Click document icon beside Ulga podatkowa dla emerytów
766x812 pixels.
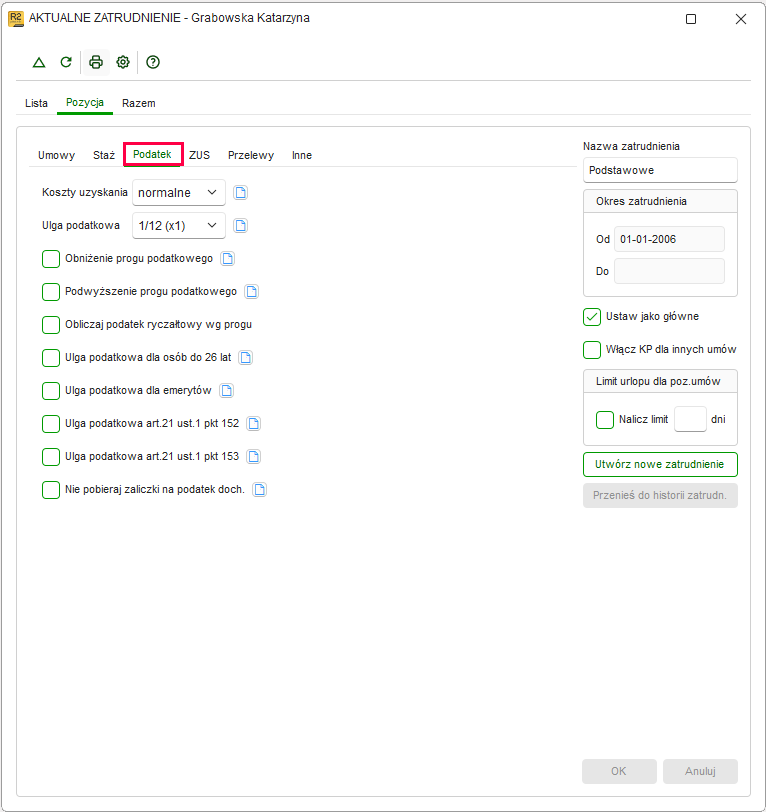click(226, 390)
